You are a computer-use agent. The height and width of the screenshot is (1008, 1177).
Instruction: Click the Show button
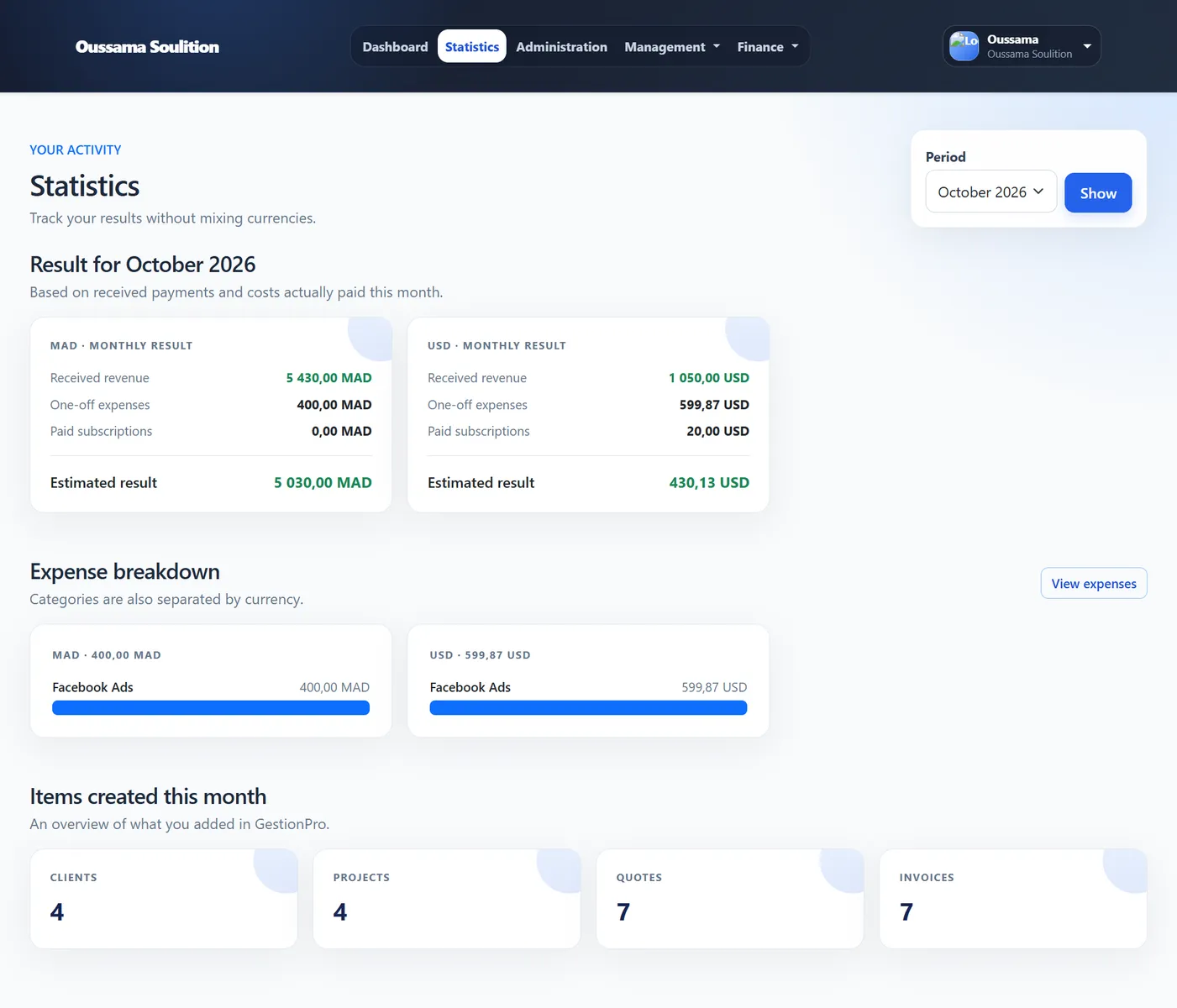(x=1098, y=193)
